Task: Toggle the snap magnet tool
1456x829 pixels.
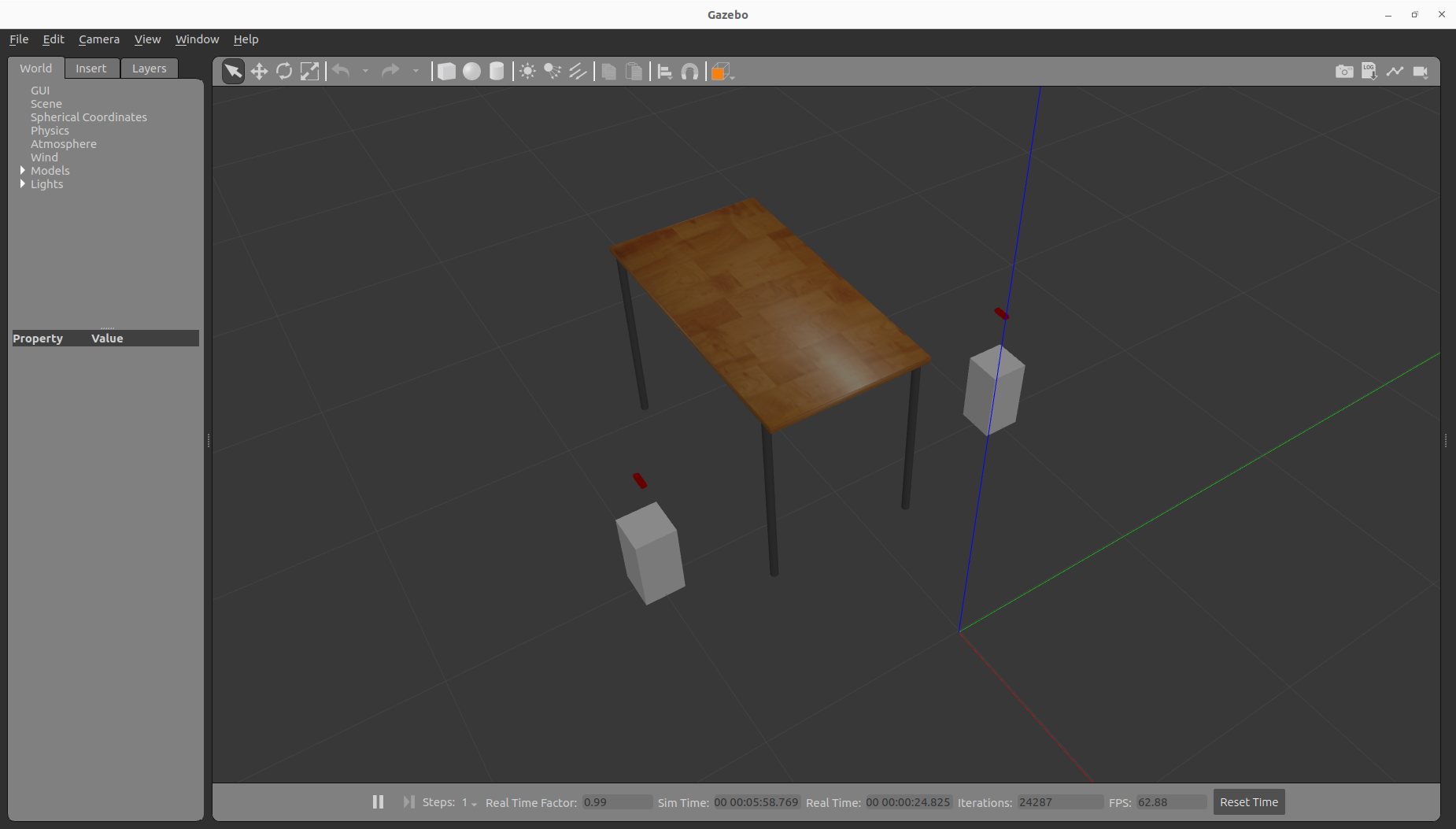Action: coord(689,72)
